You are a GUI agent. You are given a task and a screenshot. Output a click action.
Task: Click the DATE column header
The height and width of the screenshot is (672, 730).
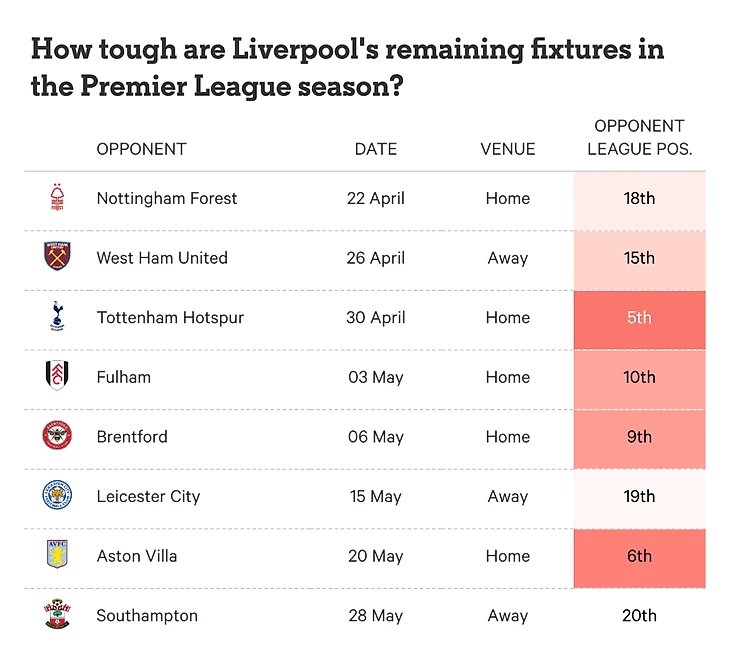(x=376, y=149)
